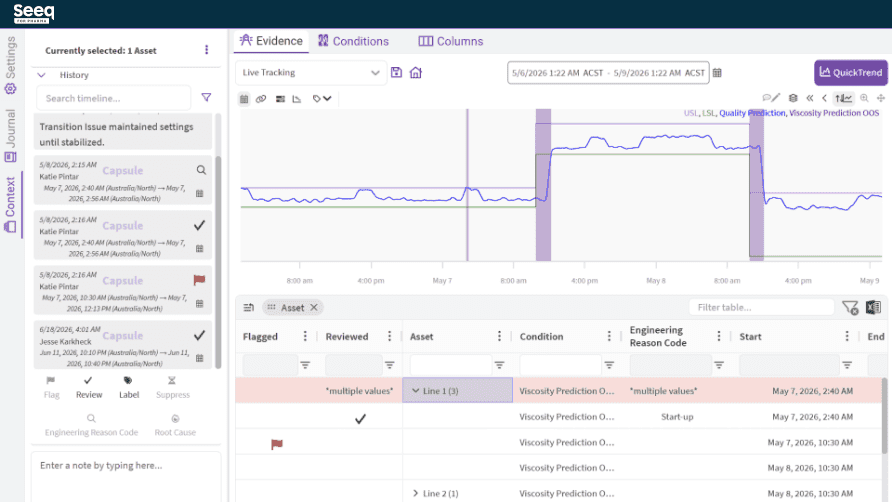Open calendar of Jesse Karkheck capsule entry
Viewport: 892px width, 502px height.
click(200, 358)
